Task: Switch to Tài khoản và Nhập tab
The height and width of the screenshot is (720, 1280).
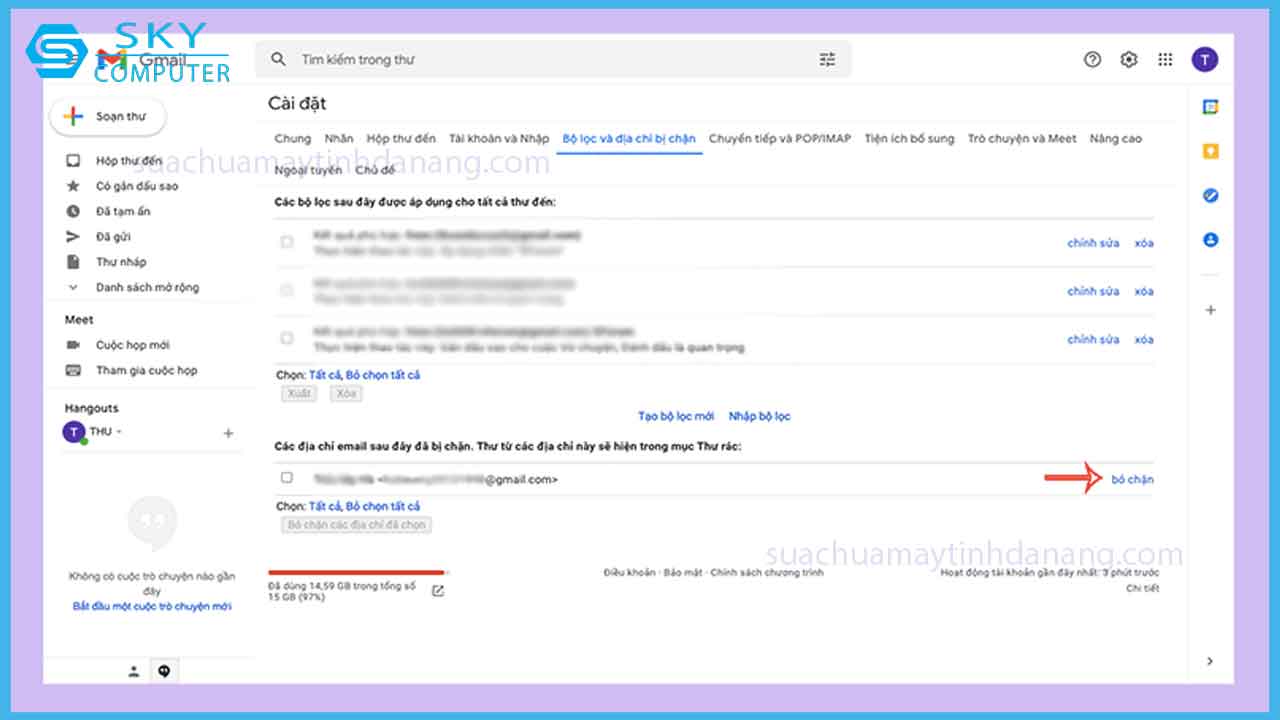Action: 499,139
